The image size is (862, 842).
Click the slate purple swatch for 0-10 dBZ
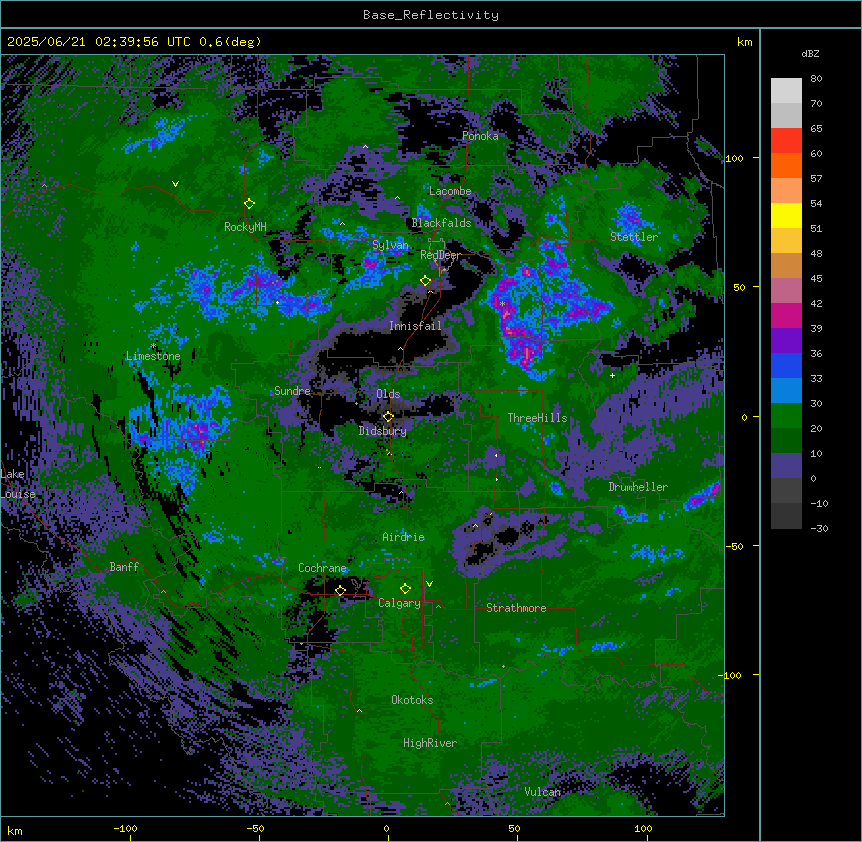[x=786, y=466]
